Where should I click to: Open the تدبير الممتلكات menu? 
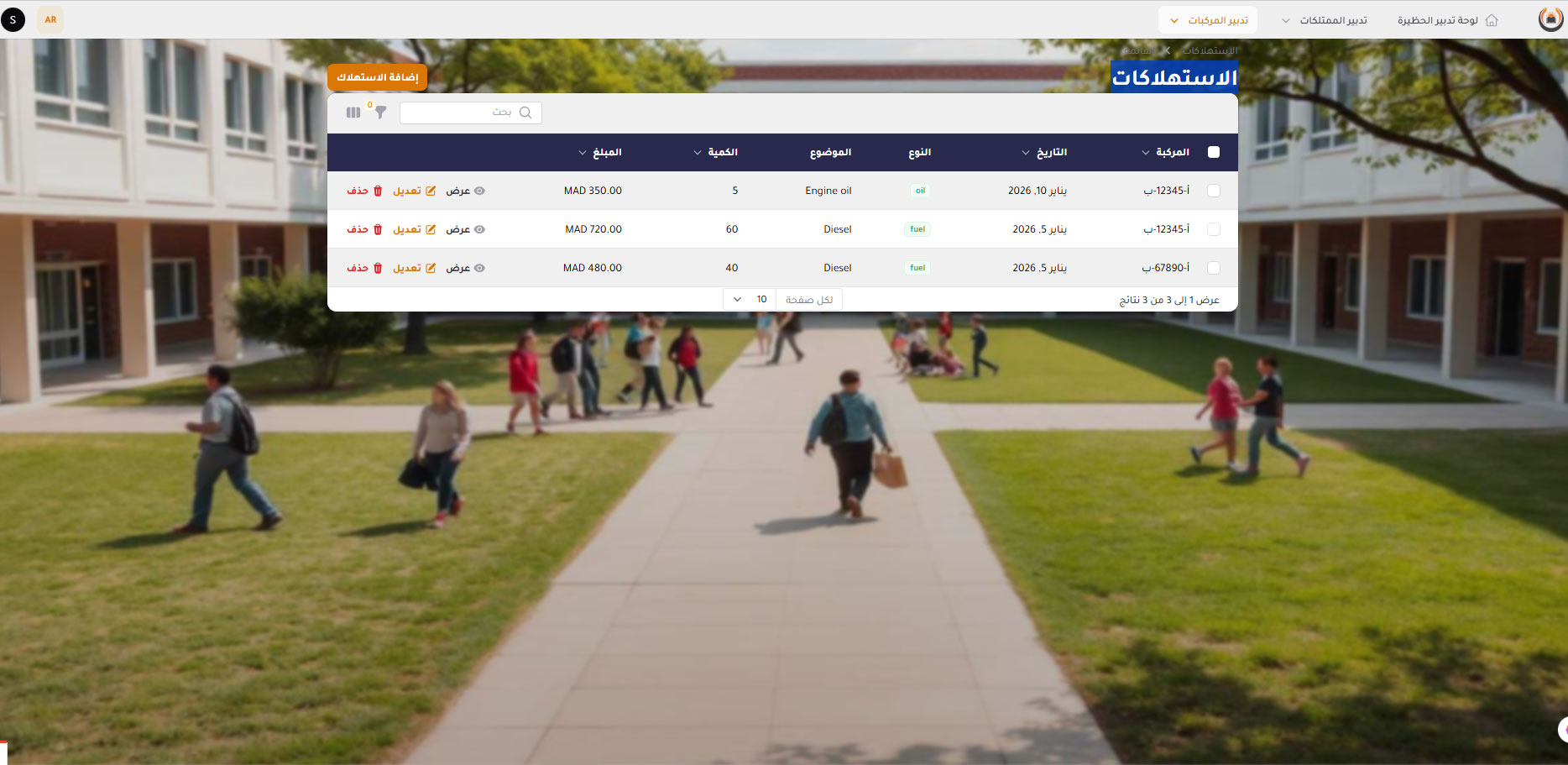1325,20
